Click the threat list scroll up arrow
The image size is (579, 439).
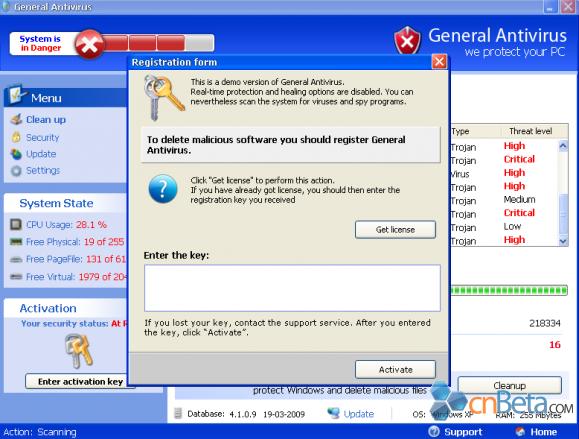coord(563,146)
